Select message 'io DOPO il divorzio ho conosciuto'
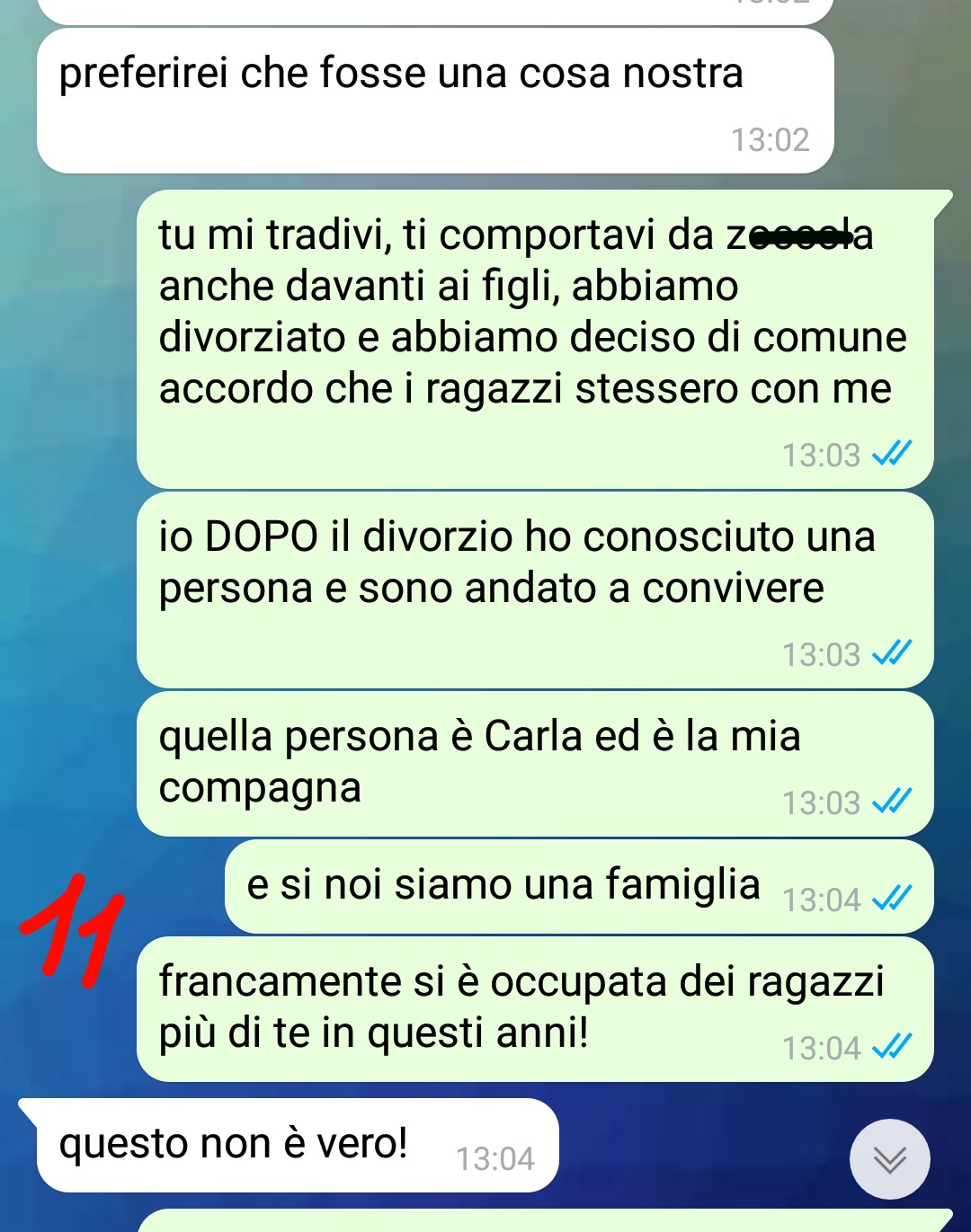 [535, 590]
